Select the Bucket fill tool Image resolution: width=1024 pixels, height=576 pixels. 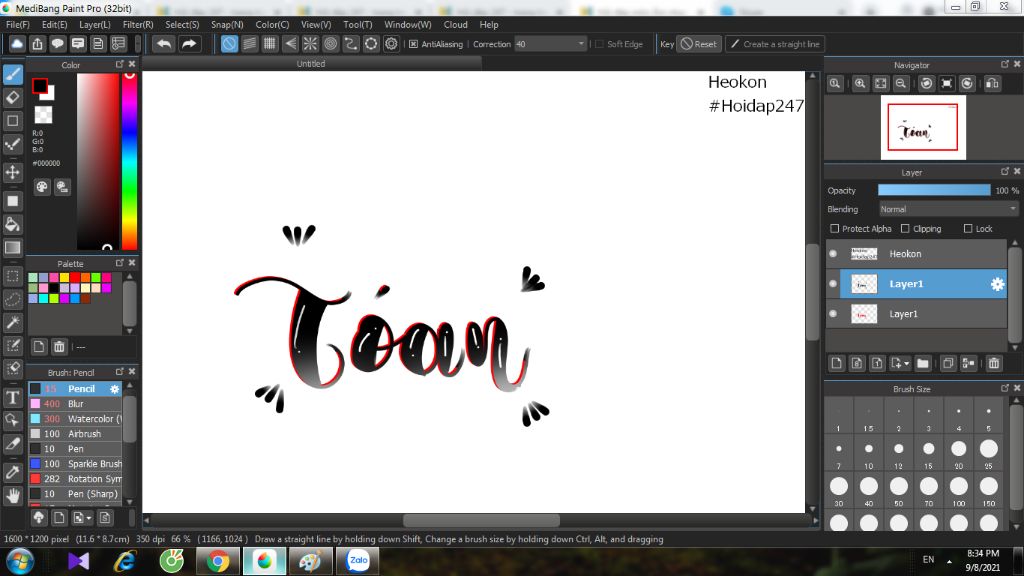(12, 224)
